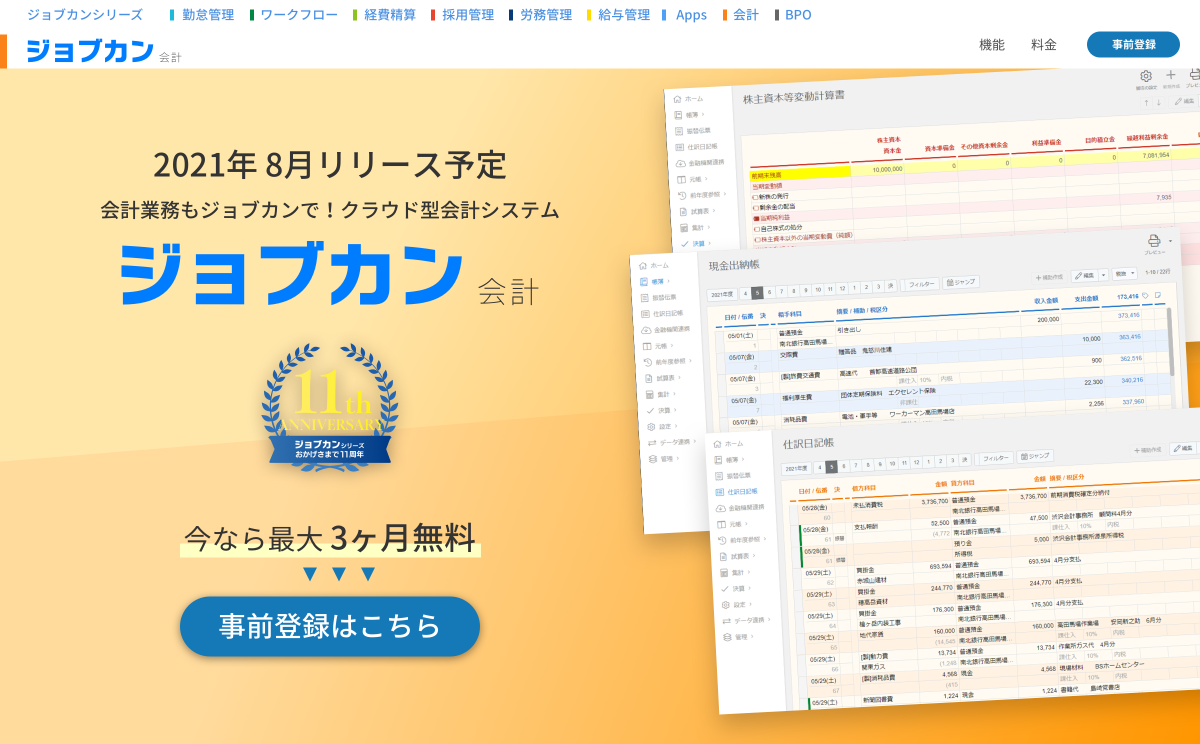The width and height of the screenshot is (1200, 744).
Task: Open the 機能 header link
Action: (x=992, y=45)
